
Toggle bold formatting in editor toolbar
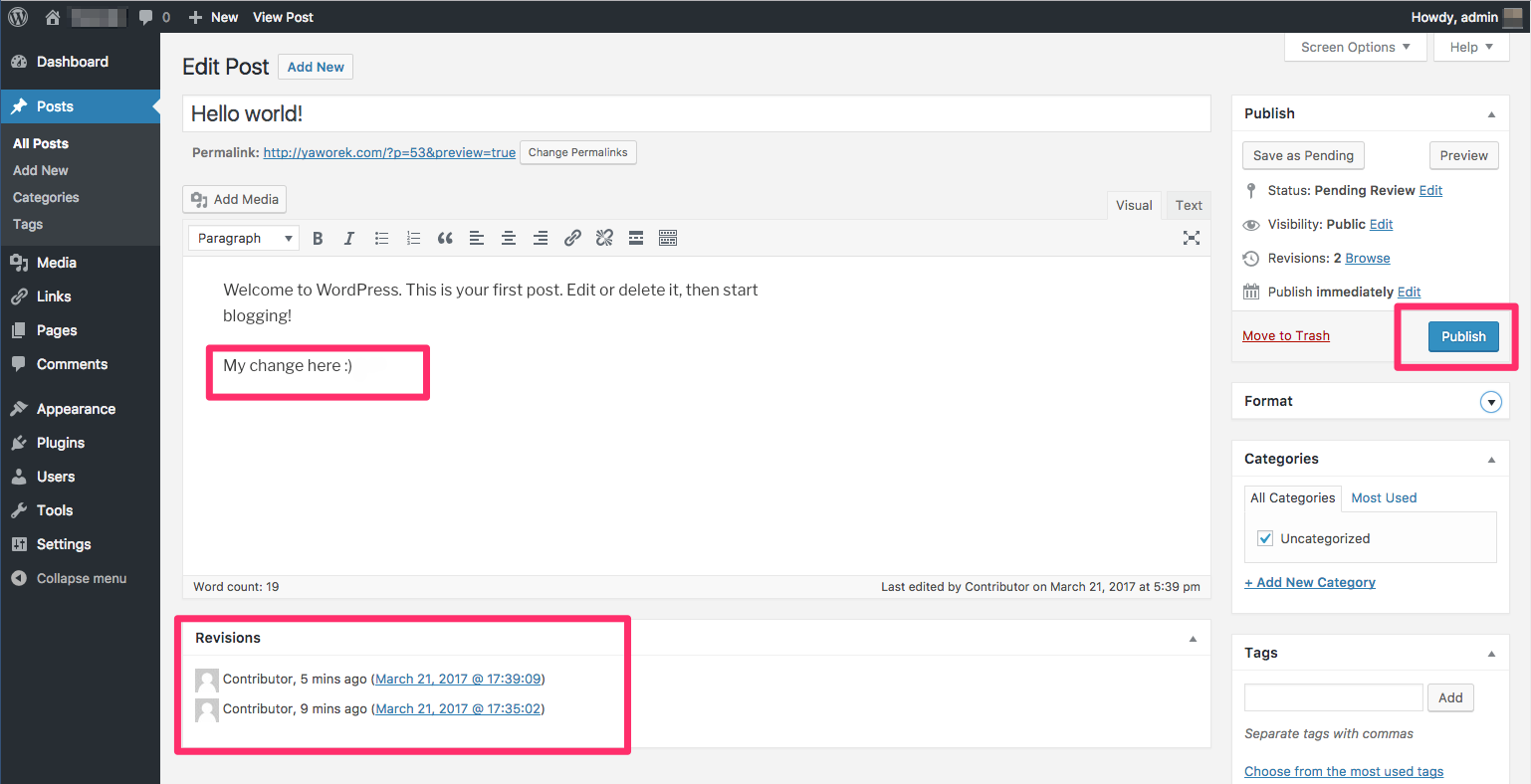pos(318,238)
